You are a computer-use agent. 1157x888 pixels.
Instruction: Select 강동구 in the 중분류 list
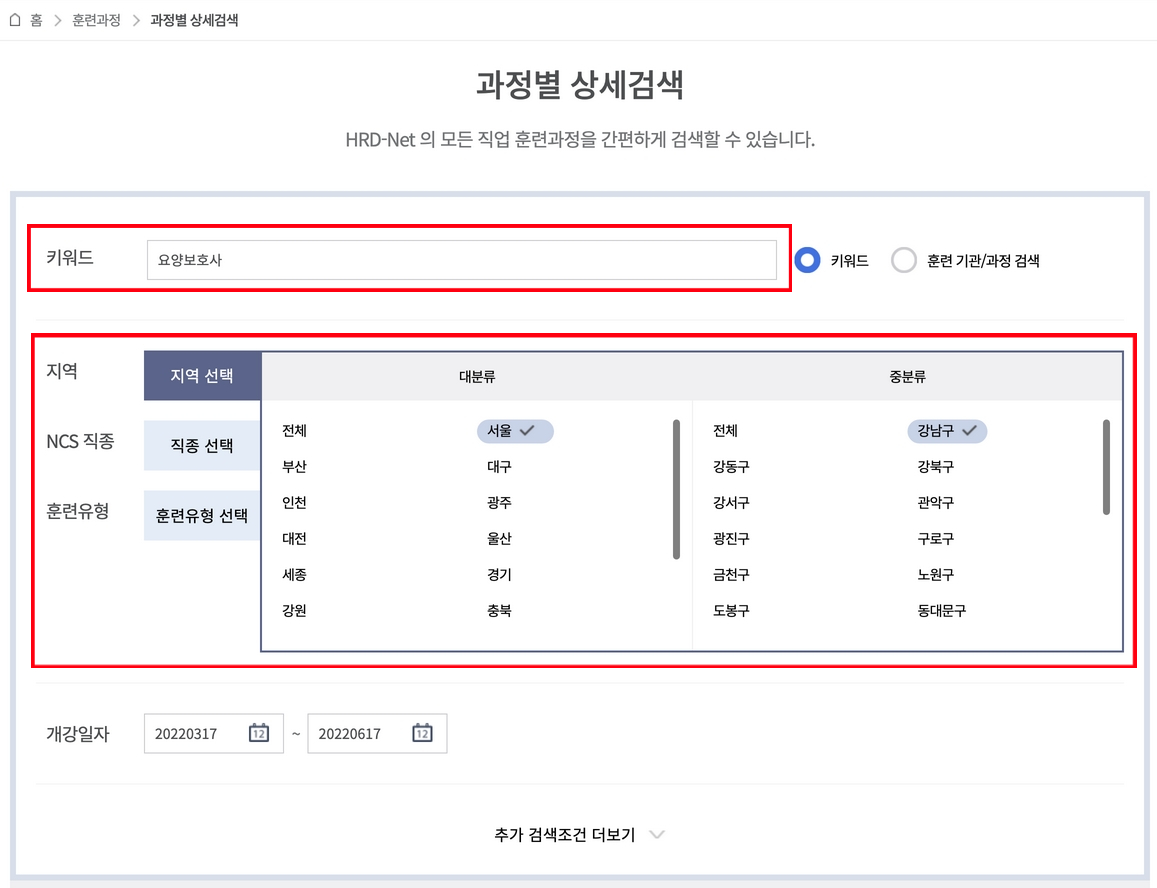tap(730, 467)
